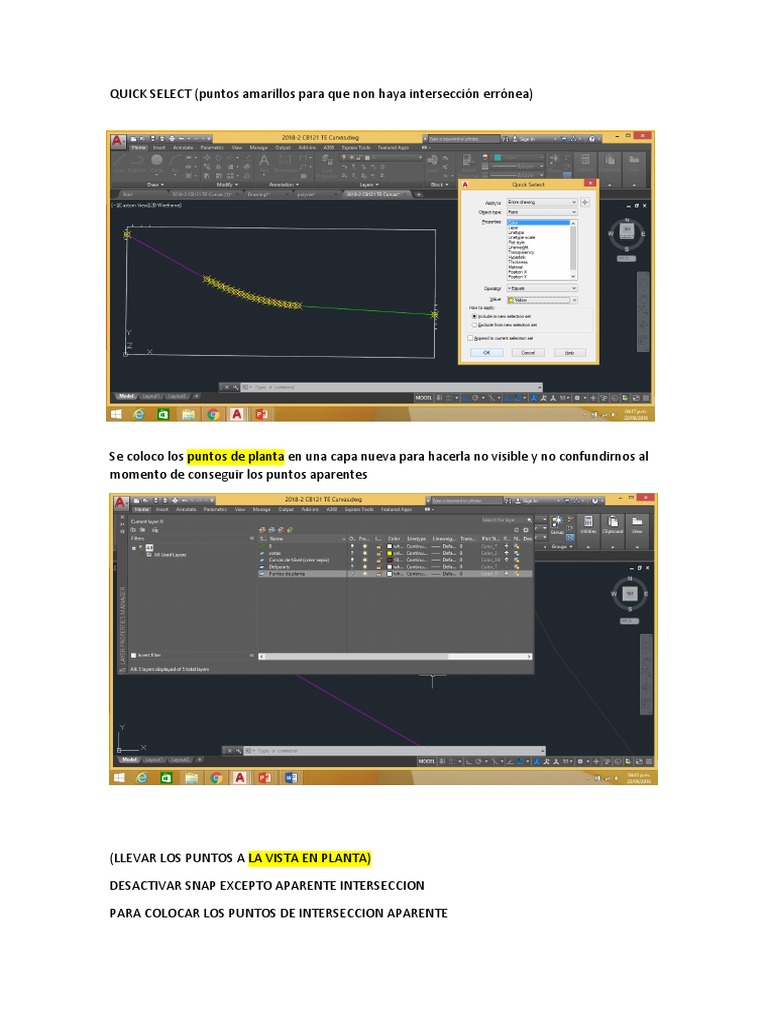Toggle the MODEL status bar button in Quick Select screenshot
Viewport: 768px width, 1024px height.
point(423,398)
